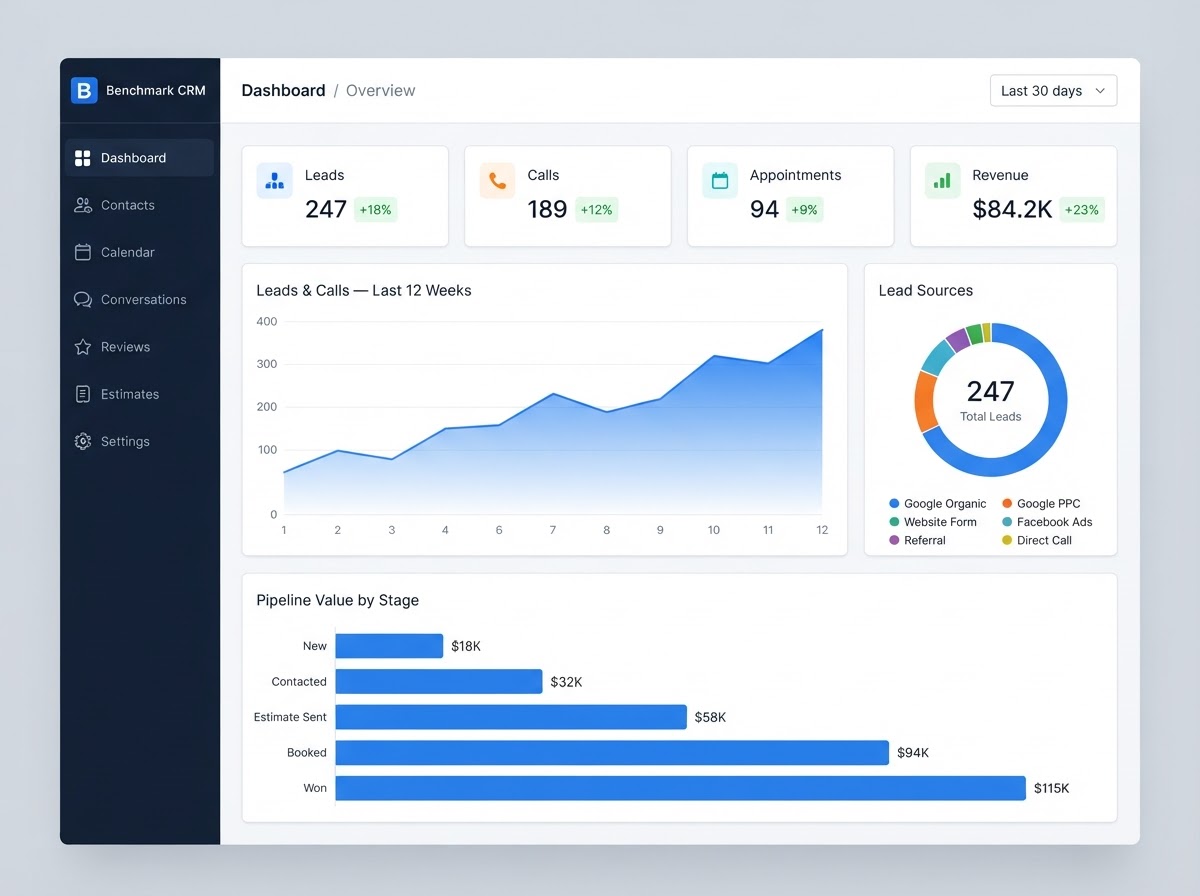Click the Estimate Sent stage label
This screenshot has height=896, width=1200.
(x=290, y=717)
